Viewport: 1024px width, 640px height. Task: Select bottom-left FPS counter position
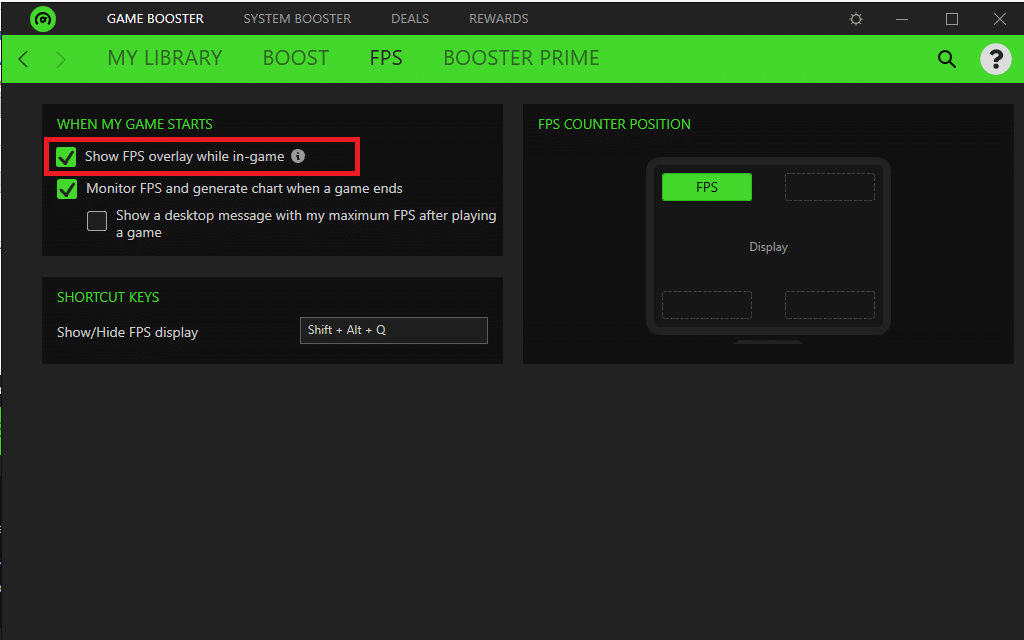pos(707,305)
